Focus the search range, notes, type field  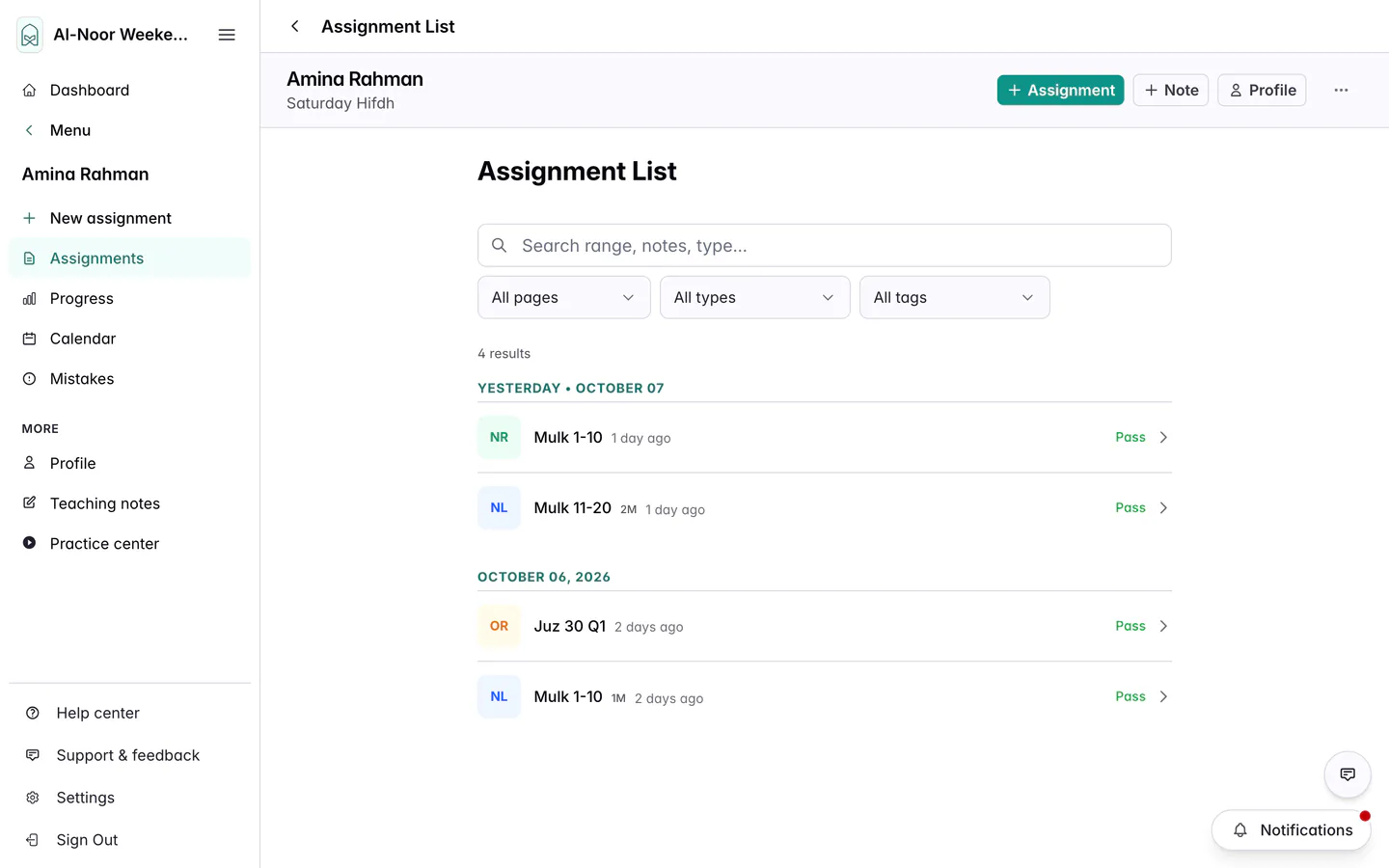point(825,245)
